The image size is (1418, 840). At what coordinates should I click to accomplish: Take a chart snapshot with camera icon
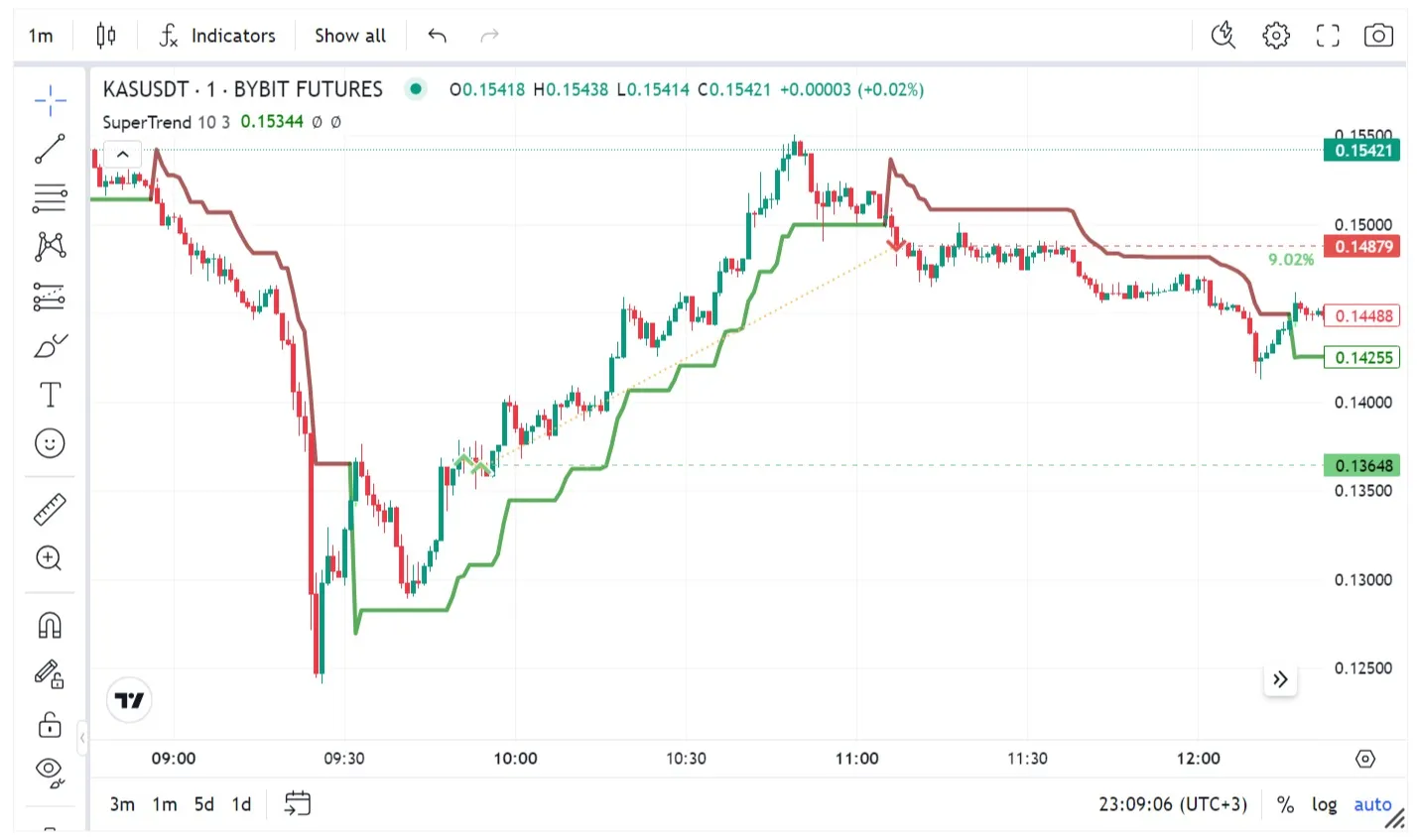tap(1378, 36)
